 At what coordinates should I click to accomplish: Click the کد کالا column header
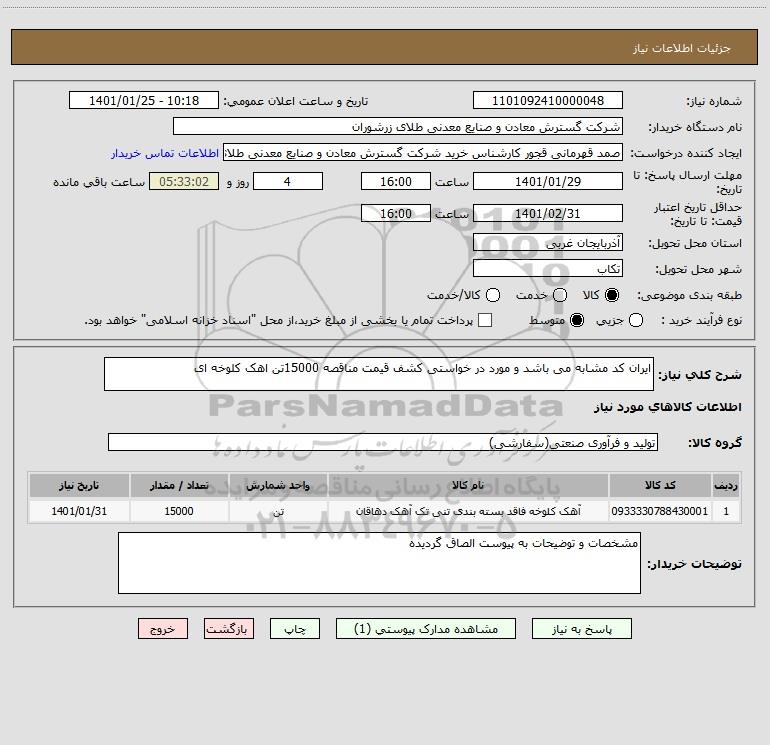pos(660,485)
